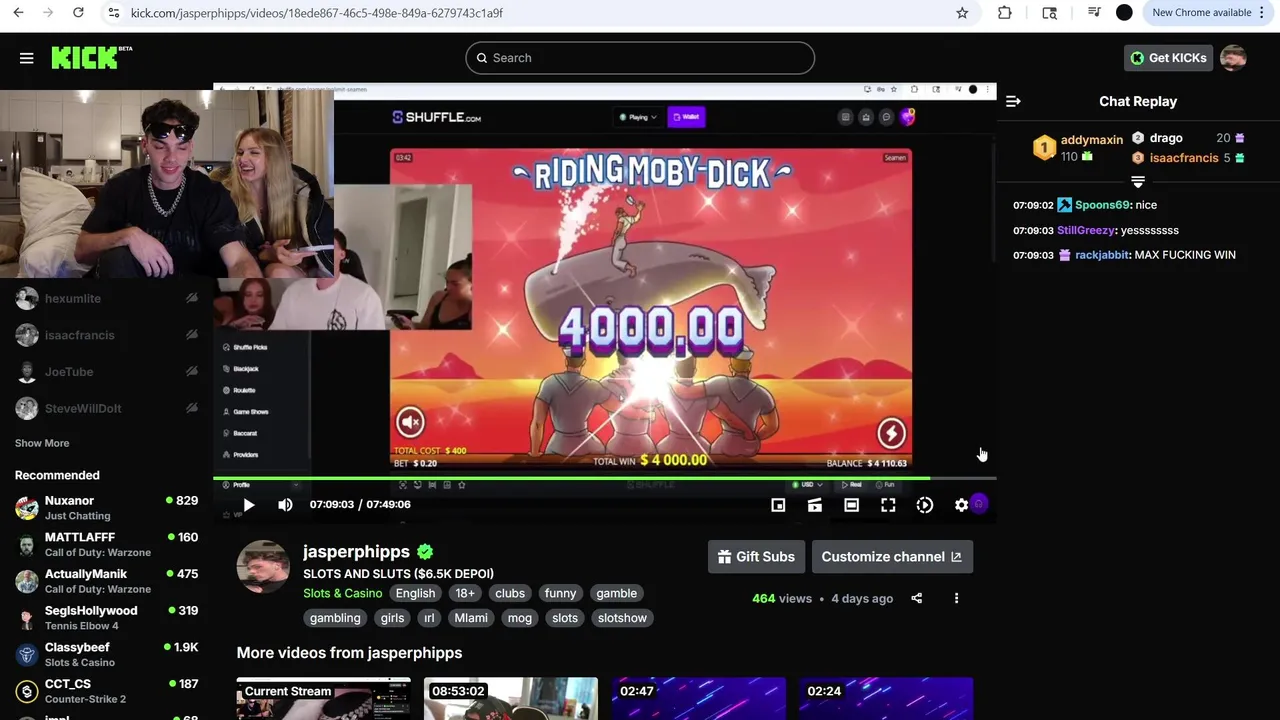
Task: Enter fullscreen video mode
Action: 888,505
